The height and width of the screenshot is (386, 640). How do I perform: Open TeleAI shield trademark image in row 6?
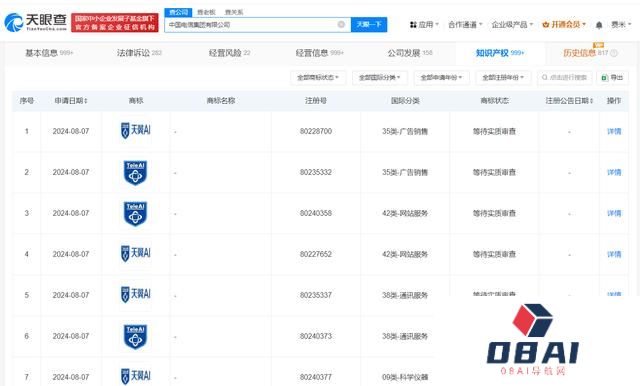click(x=136, y=337)
